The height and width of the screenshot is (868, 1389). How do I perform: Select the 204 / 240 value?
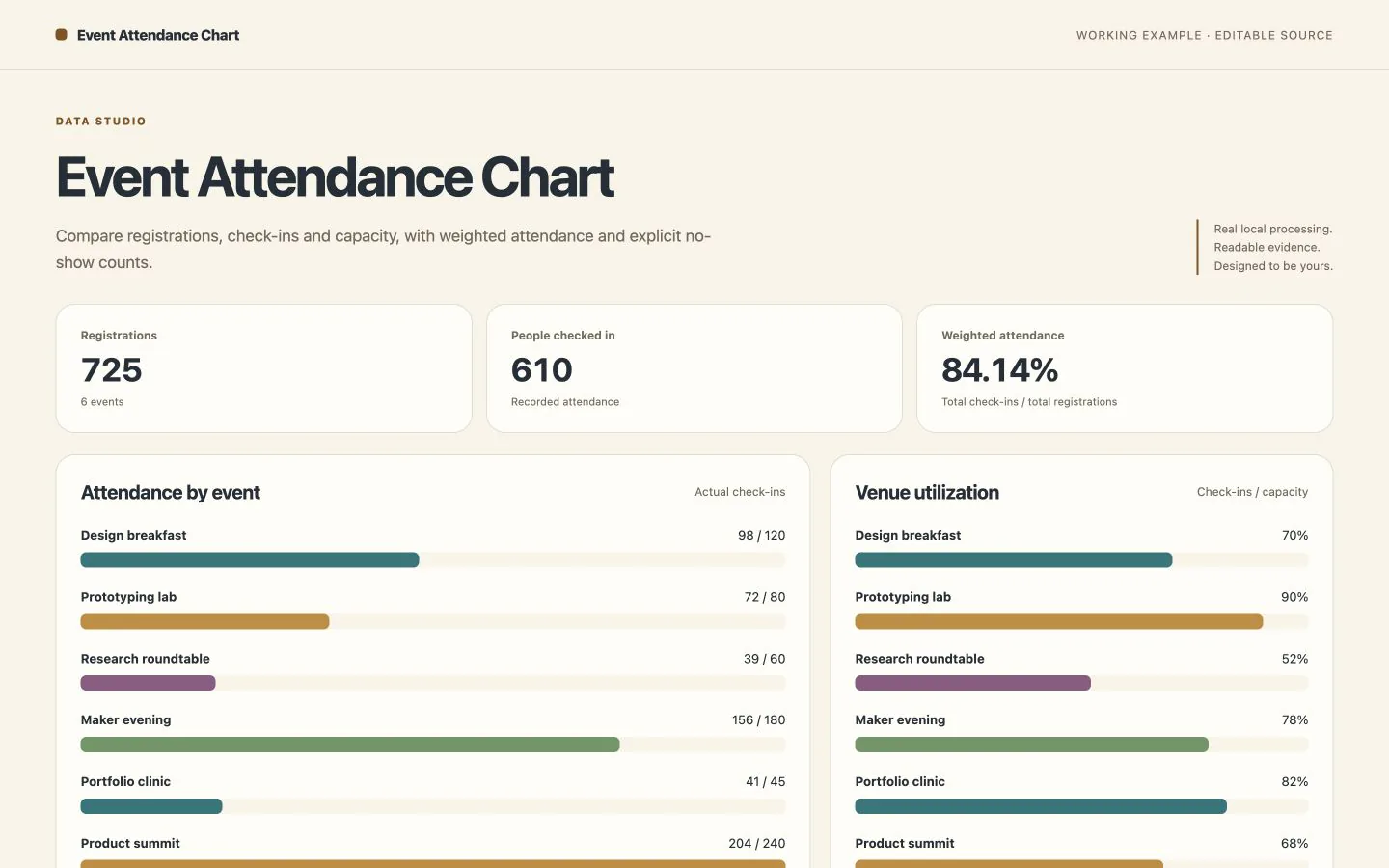[757, 844]
